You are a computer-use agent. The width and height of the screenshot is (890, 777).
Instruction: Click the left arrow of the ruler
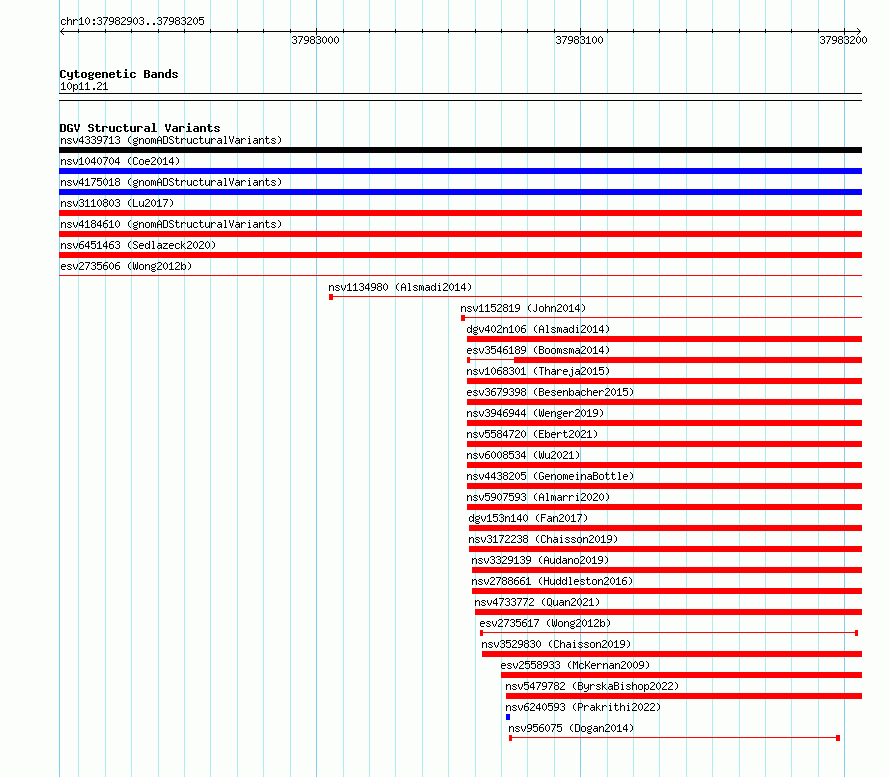[62, 32]
